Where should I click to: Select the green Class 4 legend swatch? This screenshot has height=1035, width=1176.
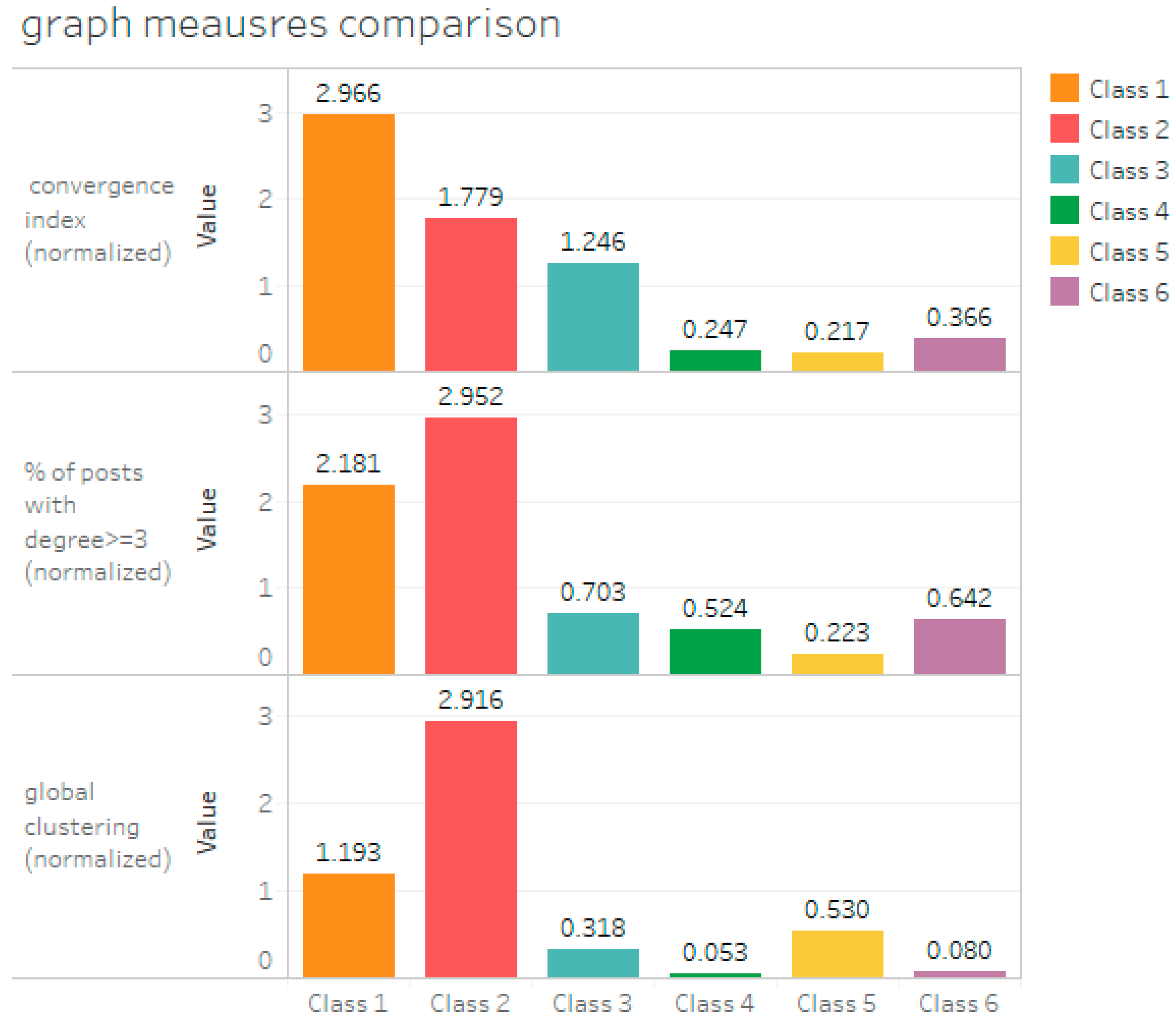[1064, 210]
